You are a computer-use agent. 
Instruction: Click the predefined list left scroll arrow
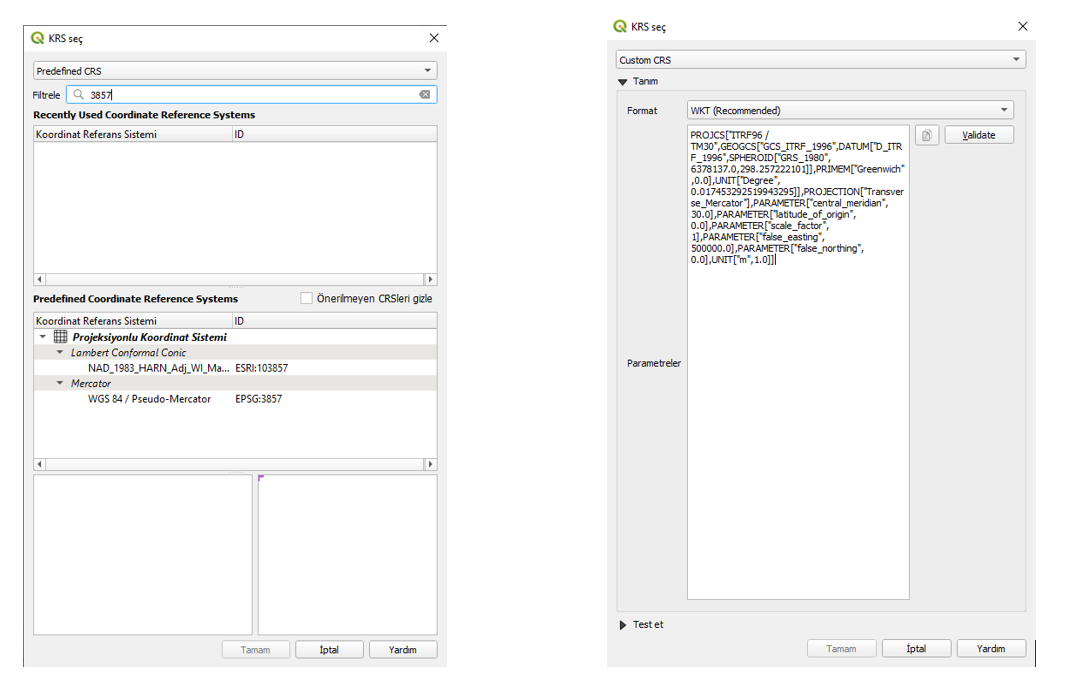(x=39, y=464)
